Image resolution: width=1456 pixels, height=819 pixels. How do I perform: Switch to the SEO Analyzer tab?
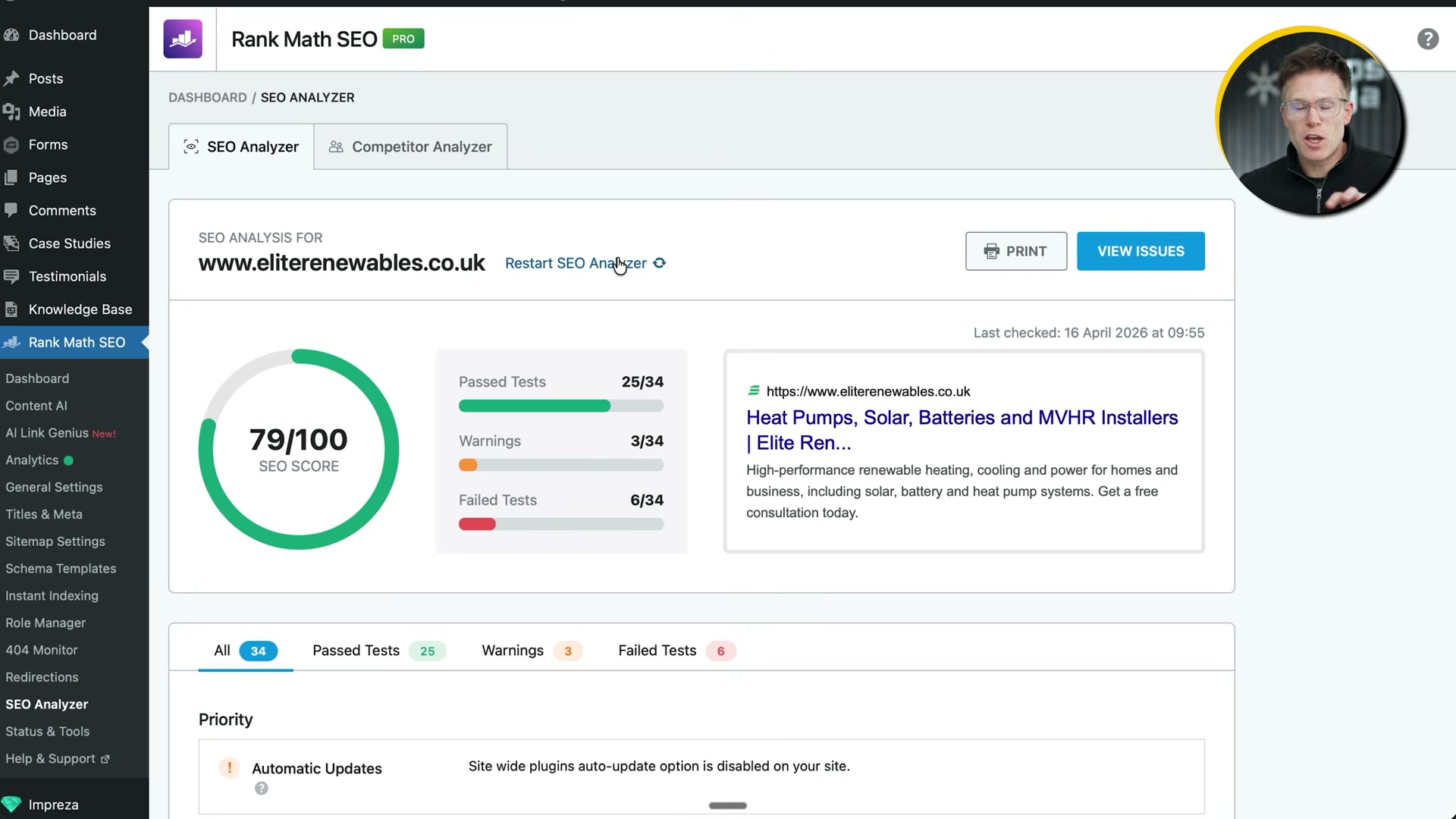[x=241, y=146]
